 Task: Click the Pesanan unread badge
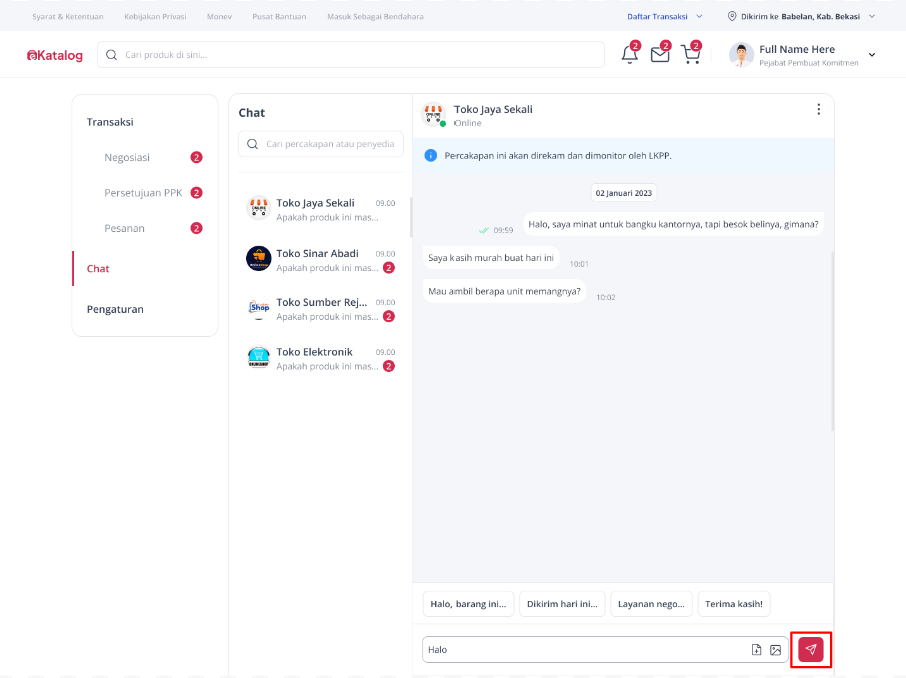tap(196, 228)
